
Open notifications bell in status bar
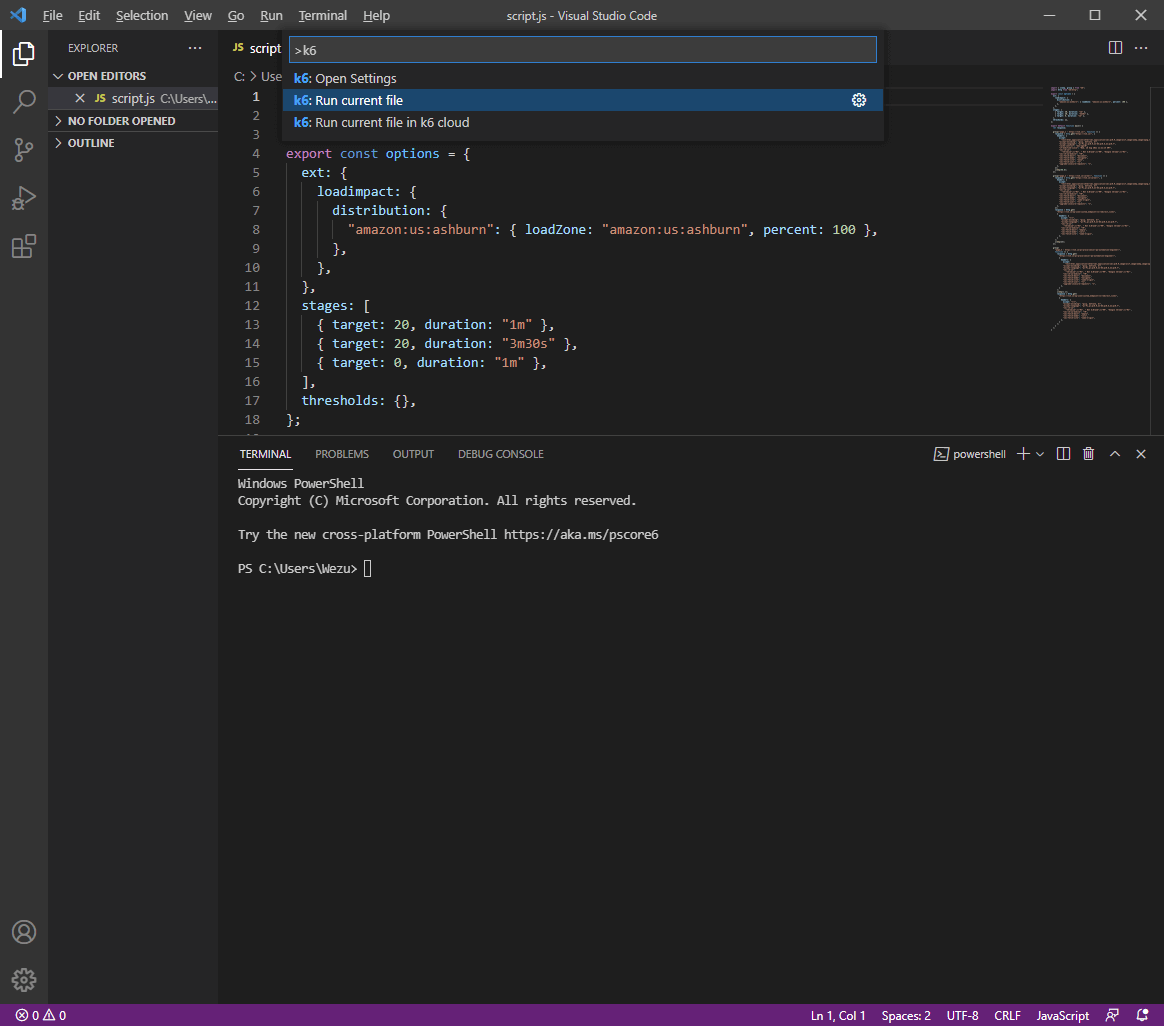click(x=1142, y=1015)
